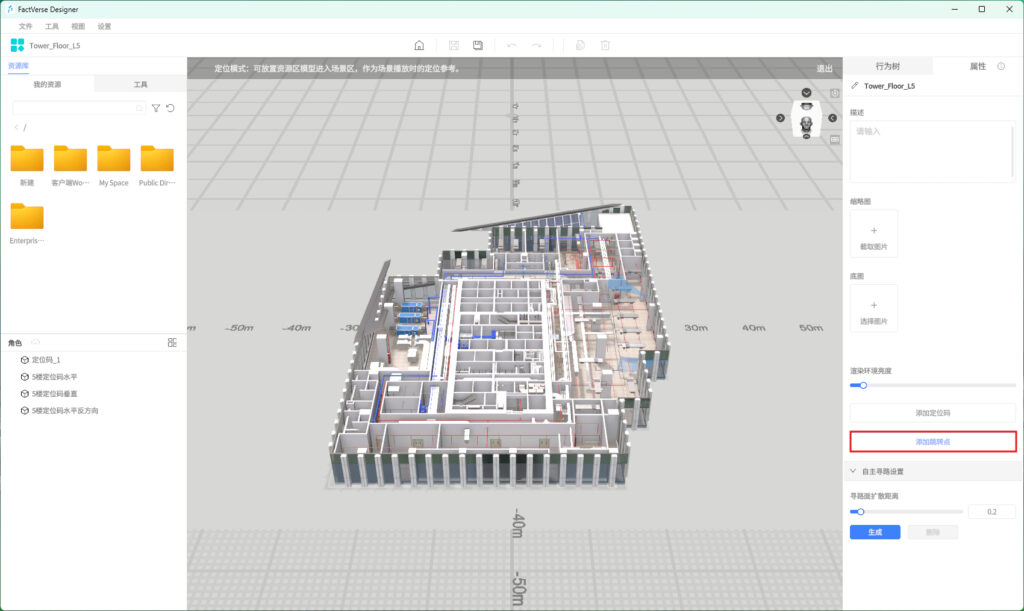Click the copy icon in toolbar

click(x=580, y=45)
